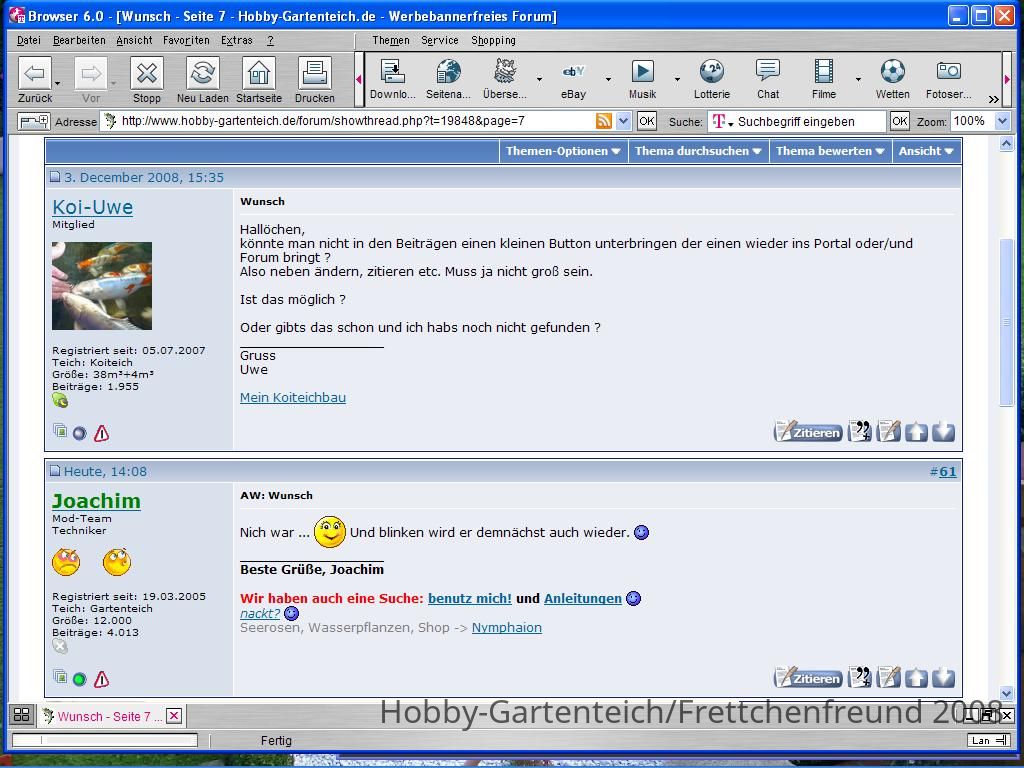Open the Ansicht thread view dropdown
The image size is (1024, 768).
[926, 151]
